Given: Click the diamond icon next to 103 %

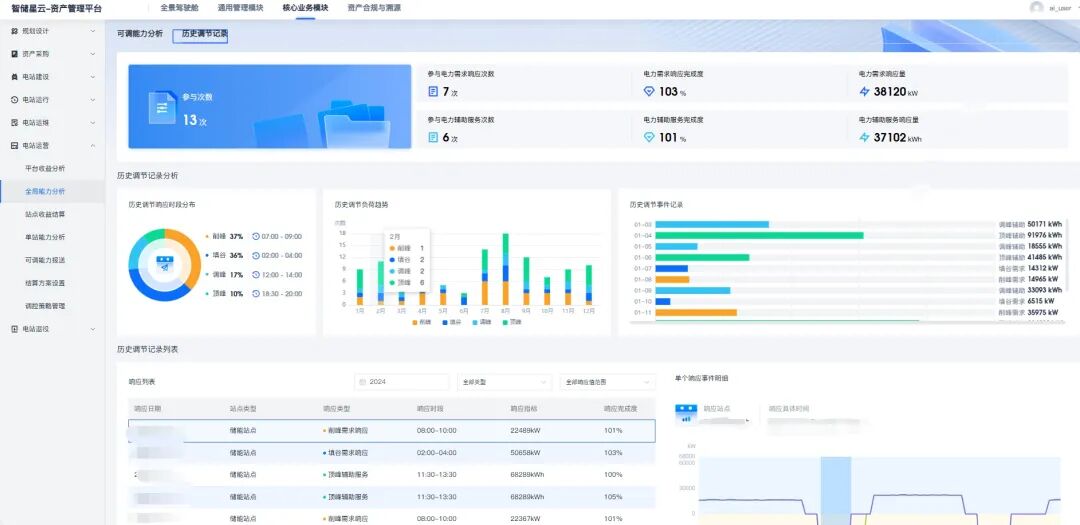Looking at the screenshot, I should click(x=649, y=91).
